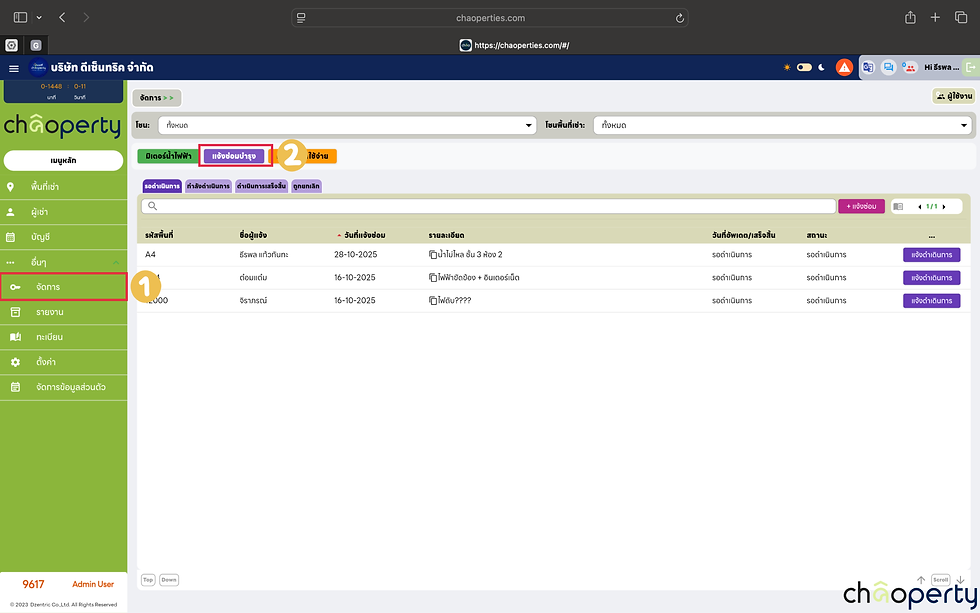Click the name ต่อมแต่ม cell

253,278
